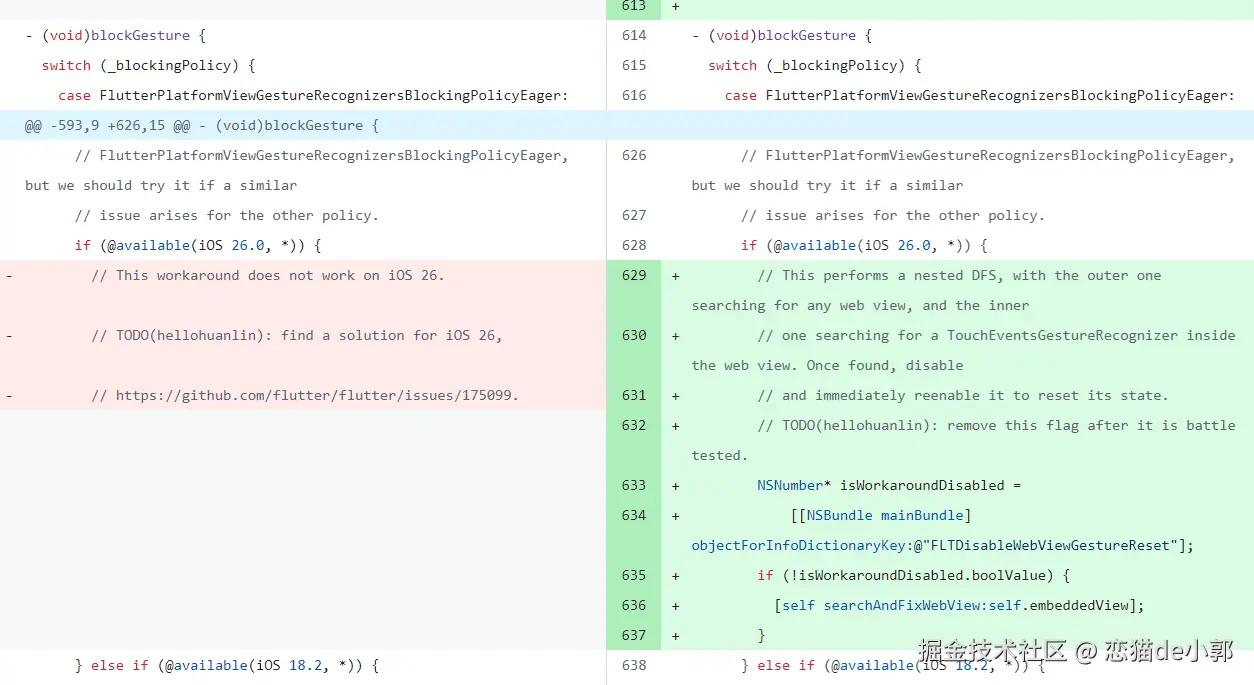This screenshot has height=685, width=1254.
Task: Click removed line 'find a solution for iOS 26'
Action: point(296,335)
